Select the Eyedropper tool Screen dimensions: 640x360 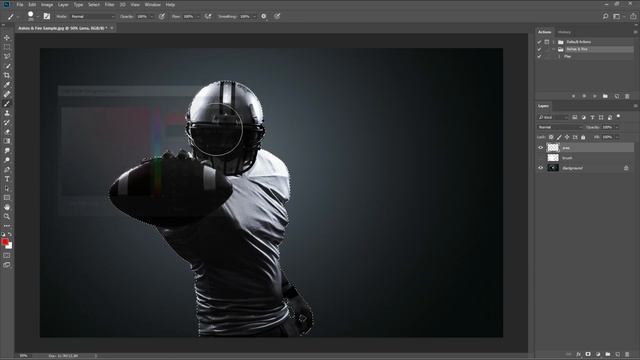coord(7,85)
